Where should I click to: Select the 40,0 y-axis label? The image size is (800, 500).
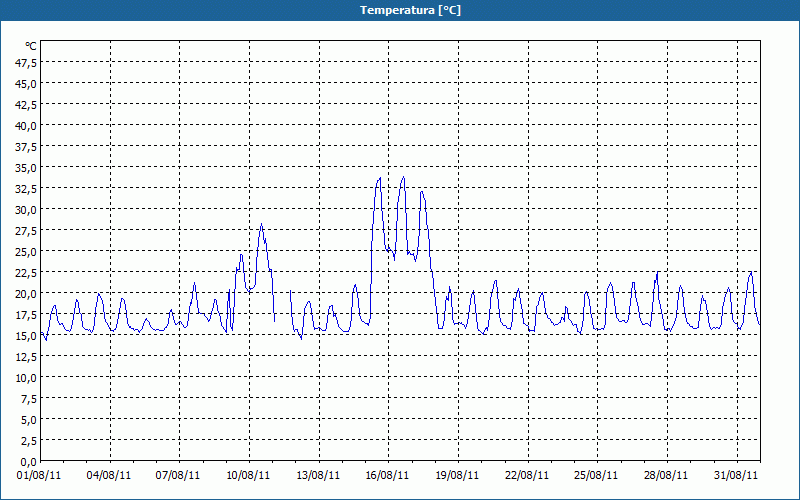click(x=26, y=126)
